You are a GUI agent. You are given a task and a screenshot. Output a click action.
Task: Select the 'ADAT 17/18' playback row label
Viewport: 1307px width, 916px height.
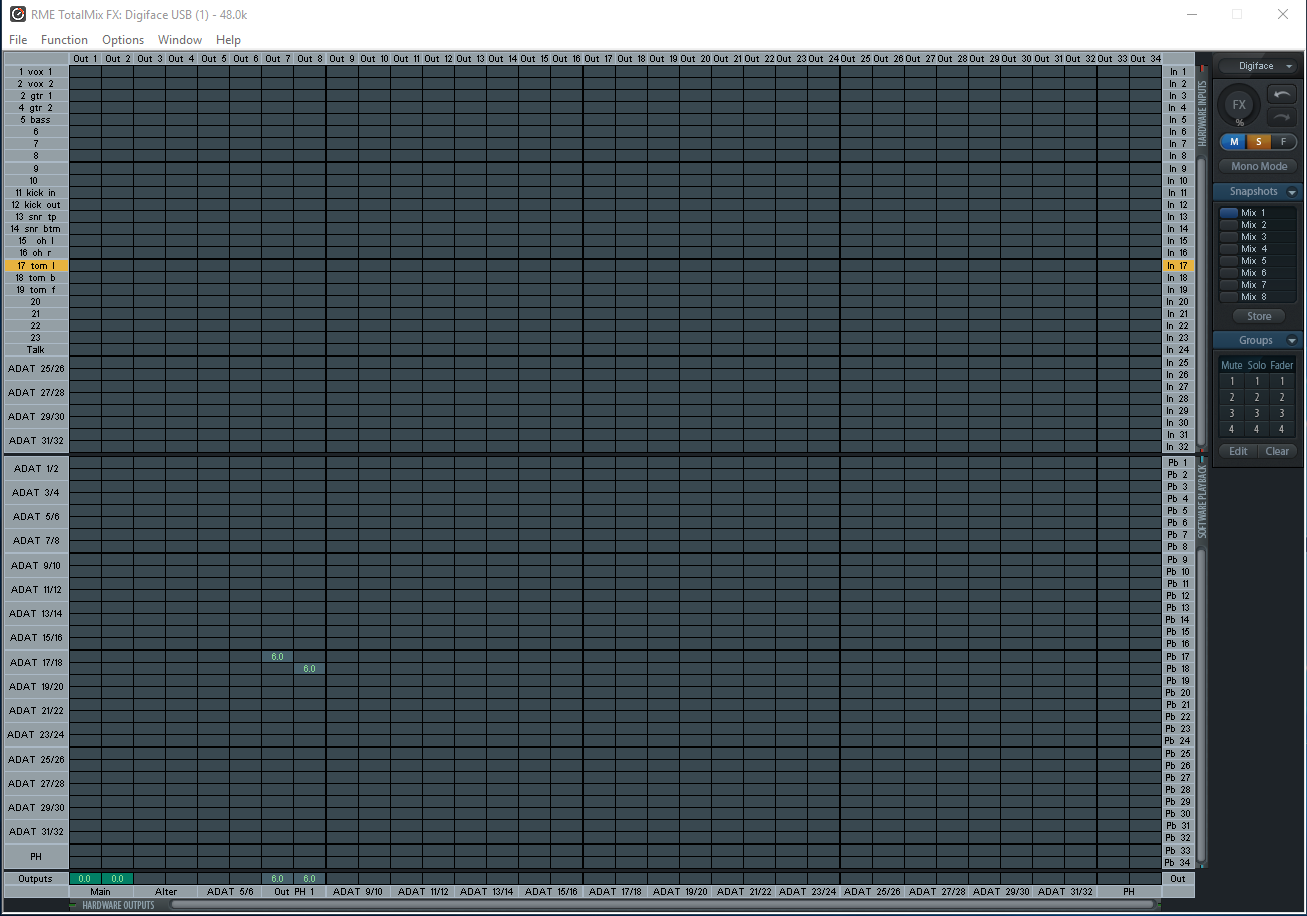[36, 662]
